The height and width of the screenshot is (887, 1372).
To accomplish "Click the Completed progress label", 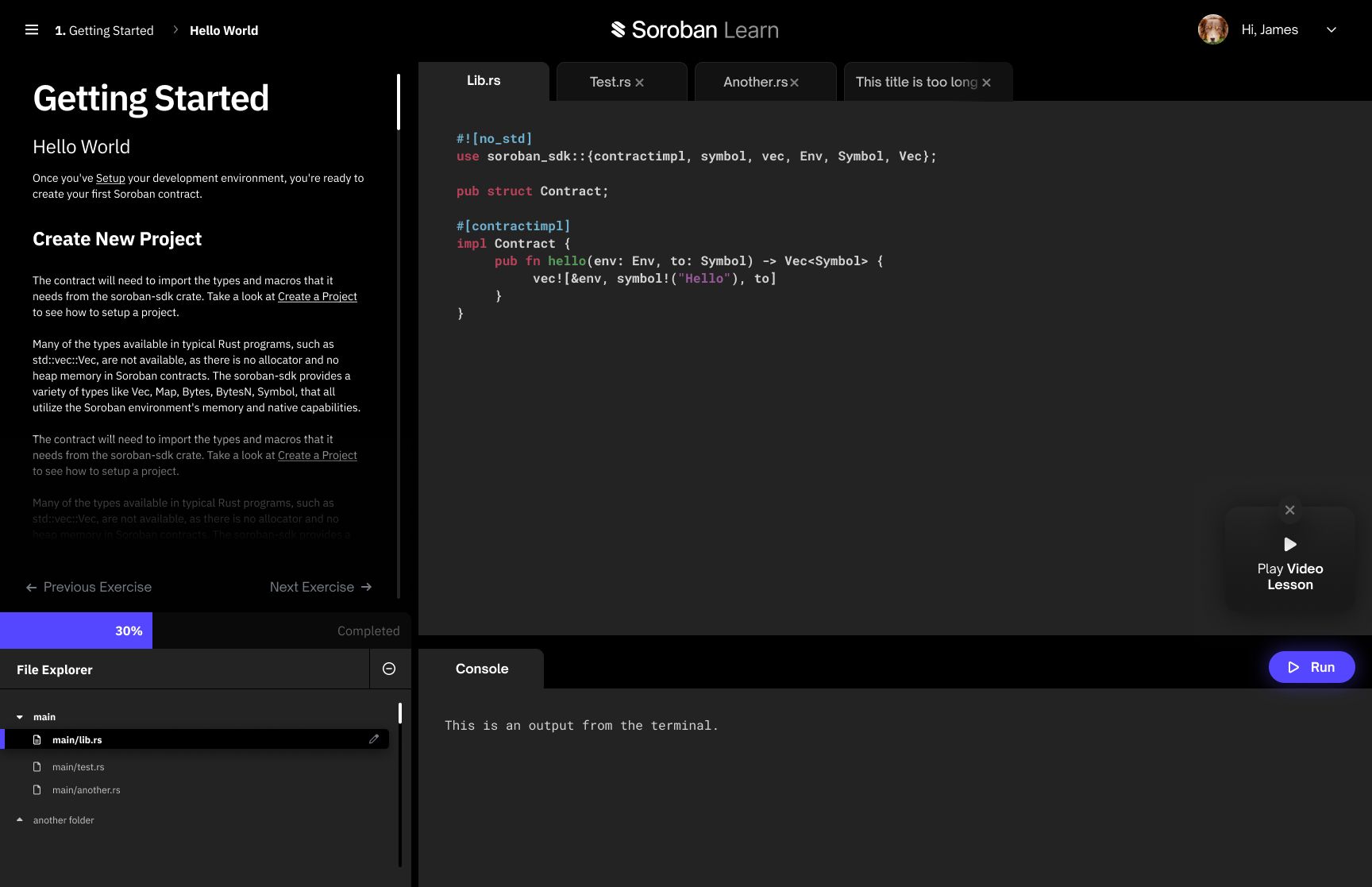I will 368,631.
